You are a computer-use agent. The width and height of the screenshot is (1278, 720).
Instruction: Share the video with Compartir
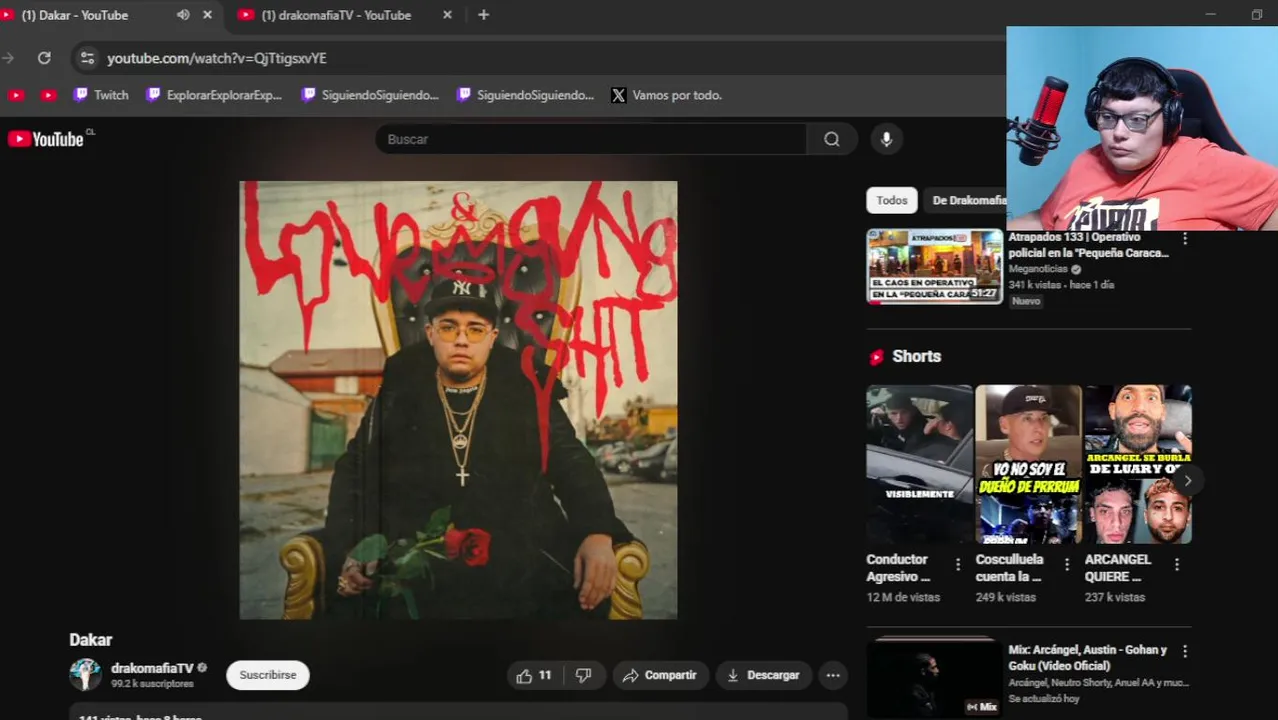coord(660,675)
